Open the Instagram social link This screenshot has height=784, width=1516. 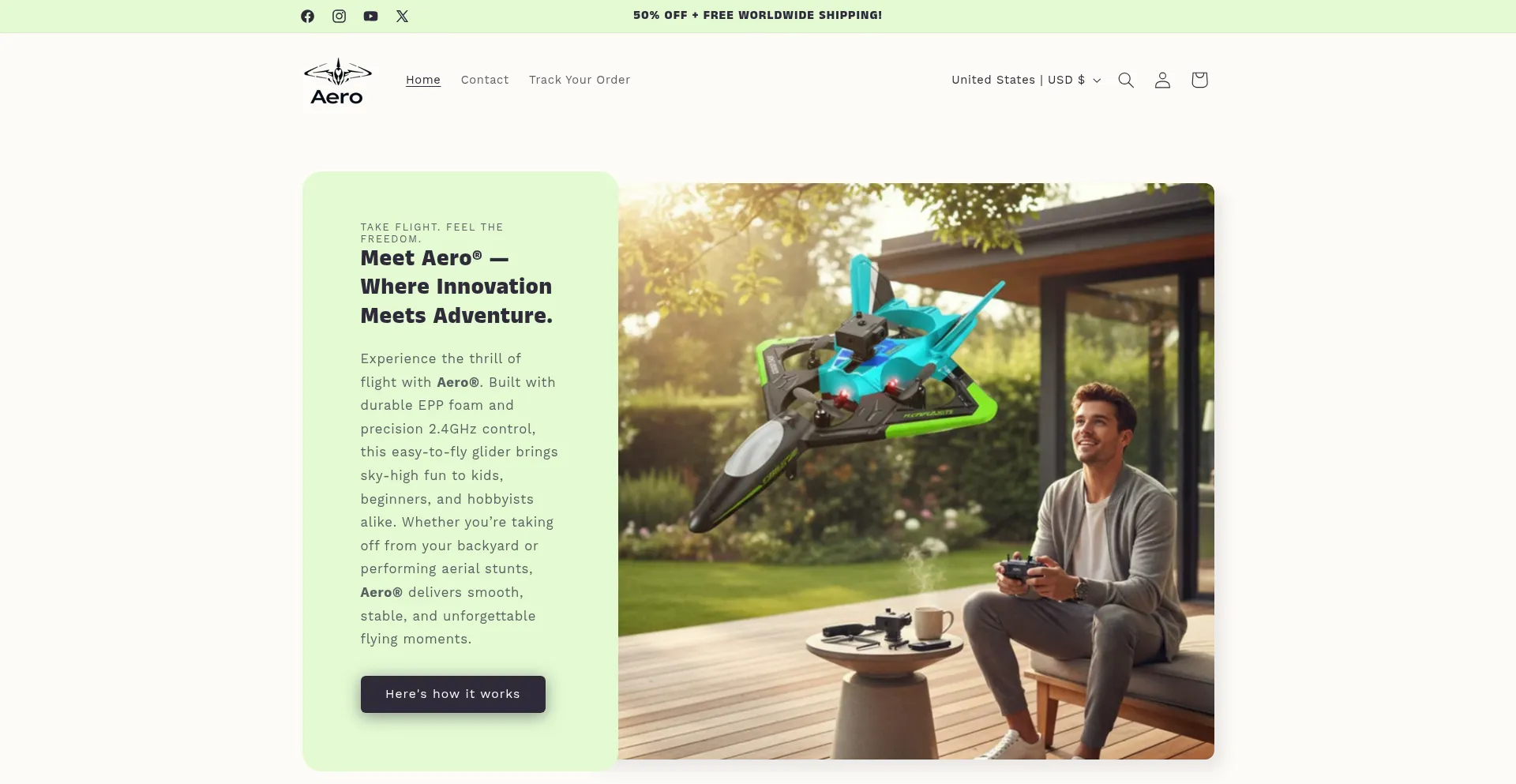click(339, 16)
